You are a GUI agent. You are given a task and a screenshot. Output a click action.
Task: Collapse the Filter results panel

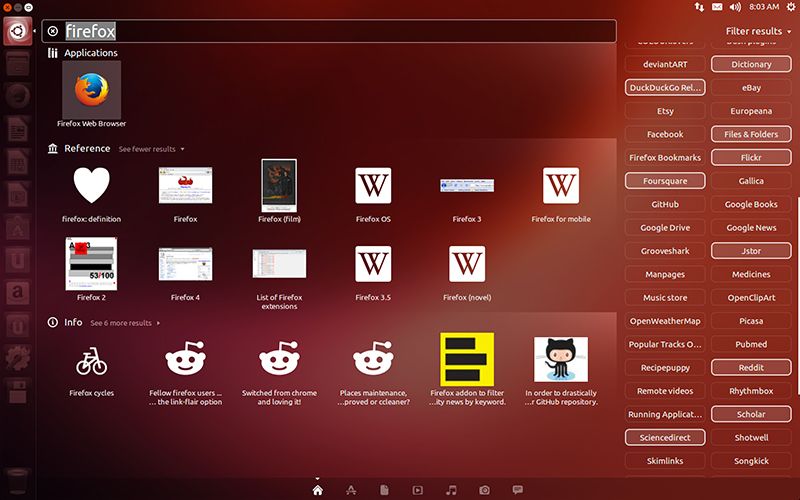[758, 31]
